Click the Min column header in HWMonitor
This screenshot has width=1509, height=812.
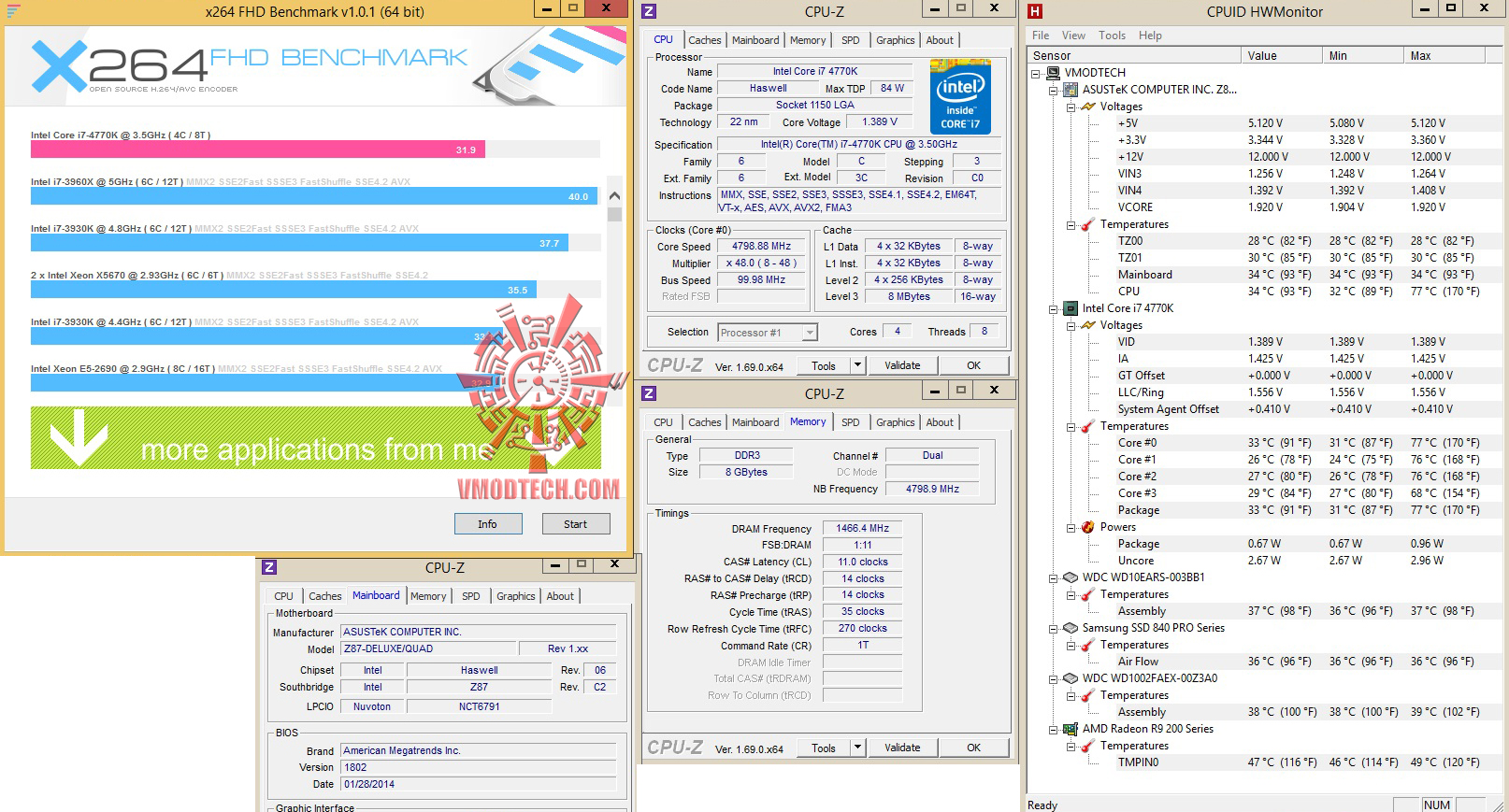pyautogui.click(x=1363, y=56)
